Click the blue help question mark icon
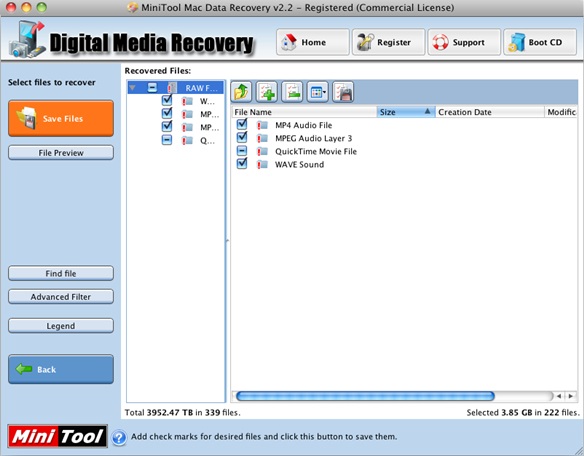The width and height of the screenshot is (584, 456). [119, 437]
